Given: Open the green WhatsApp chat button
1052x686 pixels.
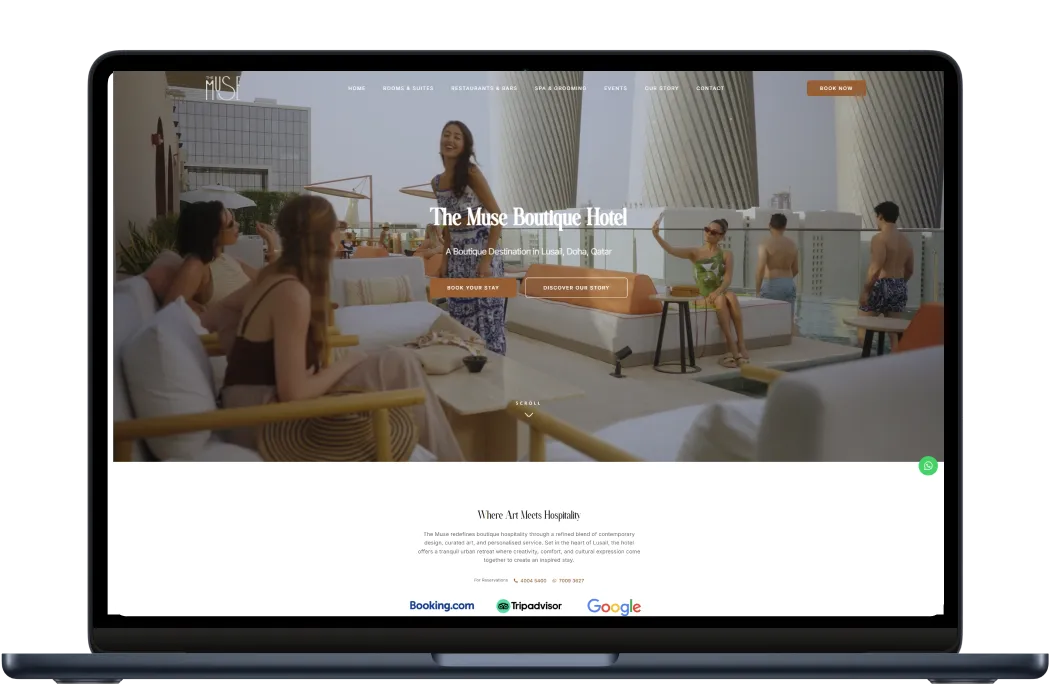Looking at the screenshot, I should pyautogui.click(x=928, y=466).
